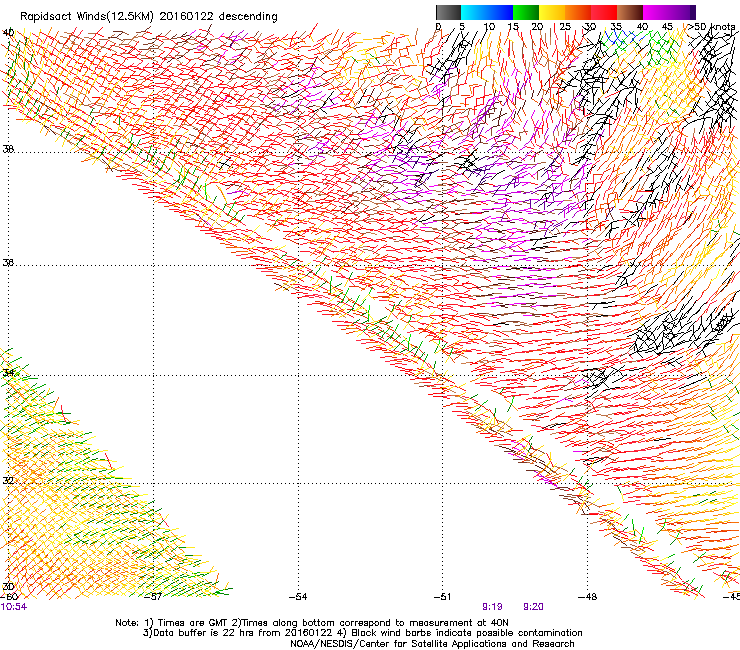Click the yellow 20-25 knots legend swatch

552,12
